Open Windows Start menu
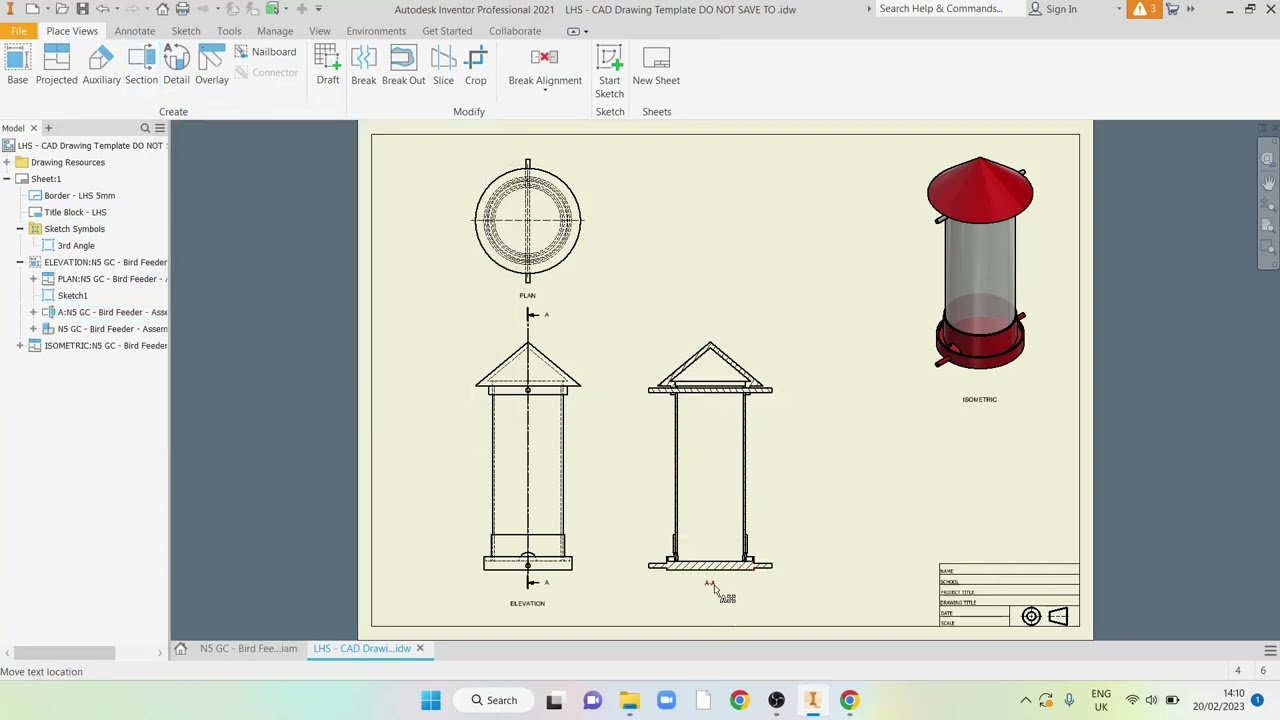Image resolution: width=1280 pixels, height=720 pixels. [x=431, y=700]
